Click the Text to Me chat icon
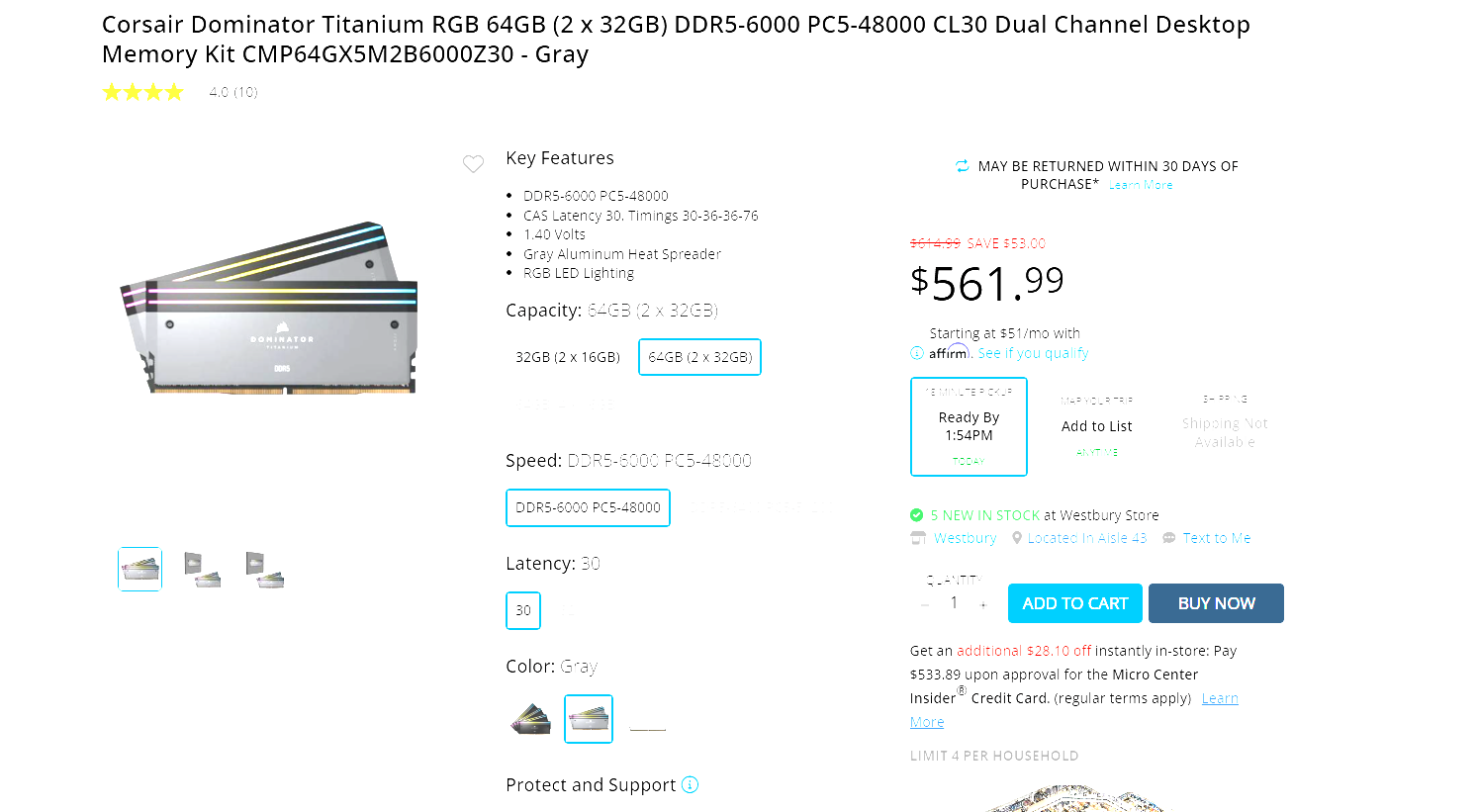Image resolution: width=1479 pixels, height=812 pixels. point(1169,538)
